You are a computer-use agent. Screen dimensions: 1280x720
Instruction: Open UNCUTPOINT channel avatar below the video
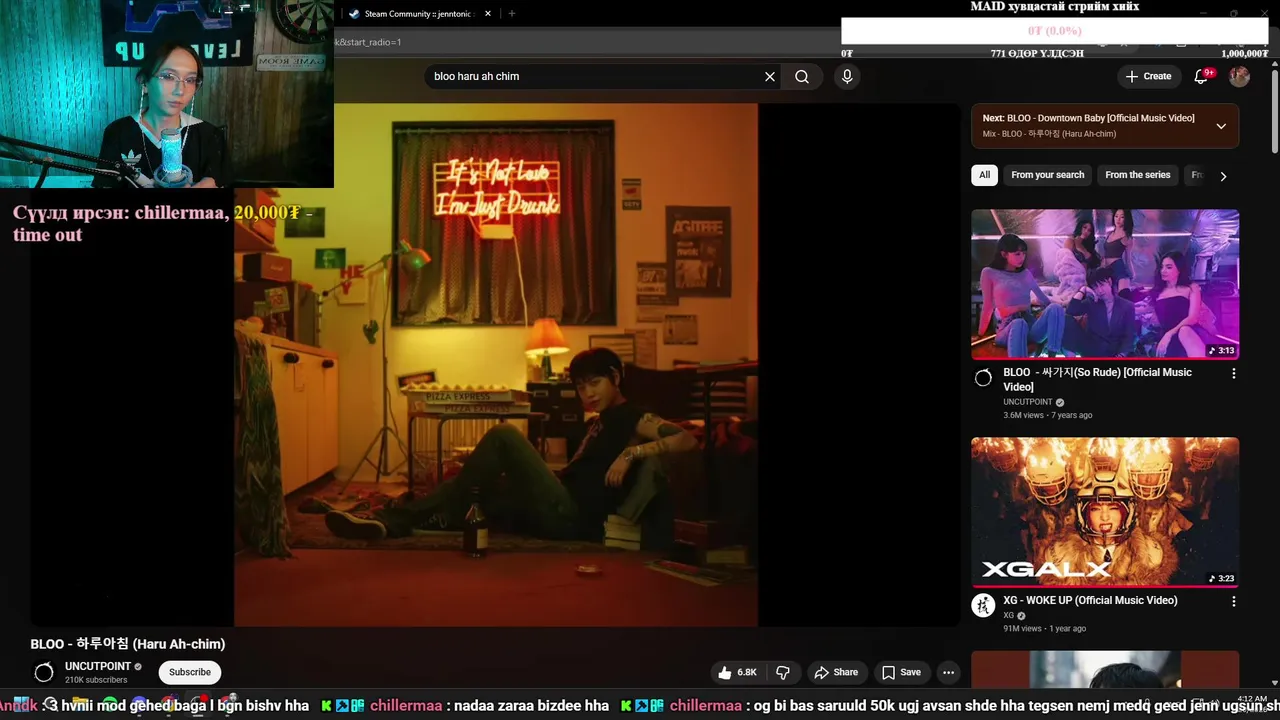point(44,672)
